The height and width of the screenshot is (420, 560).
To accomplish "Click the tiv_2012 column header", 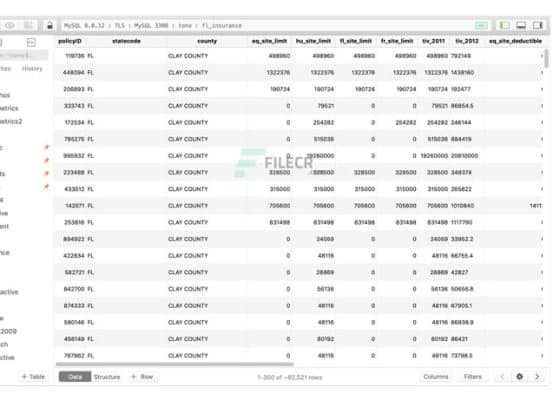I will click(467, 41).
